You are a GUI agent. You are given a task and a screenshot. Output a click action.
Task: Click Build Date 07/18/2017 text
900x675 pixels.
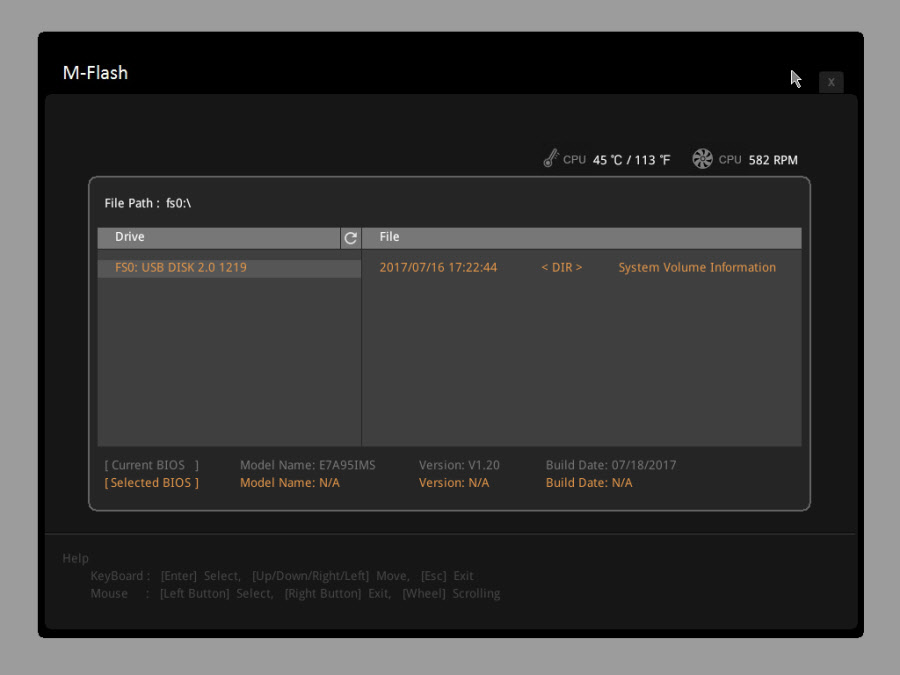point(611,465)
